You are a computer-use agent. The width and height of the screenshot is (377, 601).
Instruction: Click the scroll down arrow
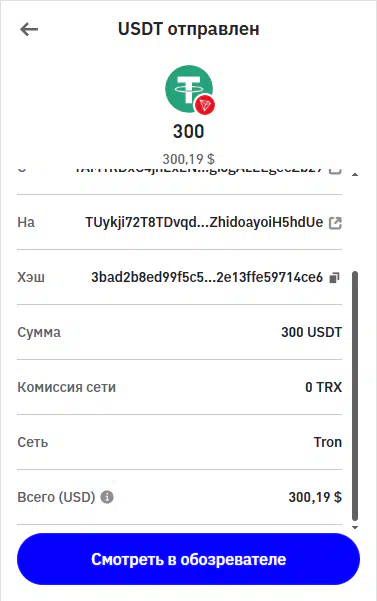point(355,527)
